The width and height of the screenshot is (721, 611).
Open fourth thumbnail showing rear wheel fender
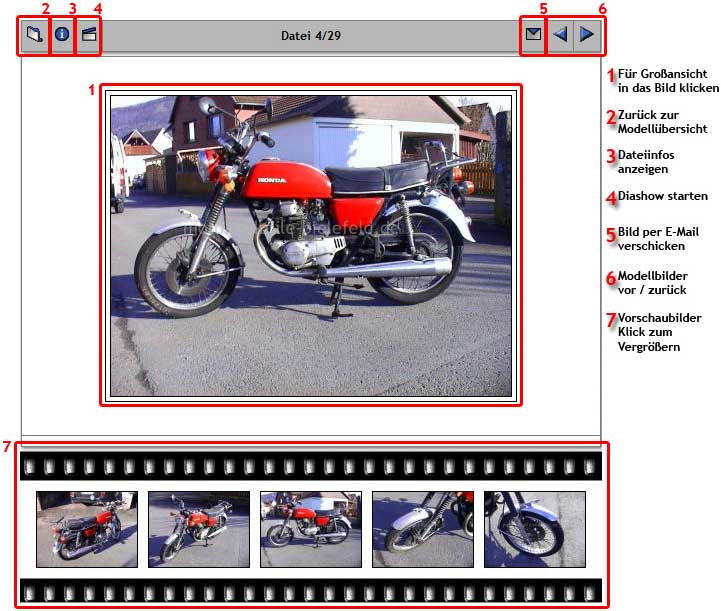(x=423, y=529)
